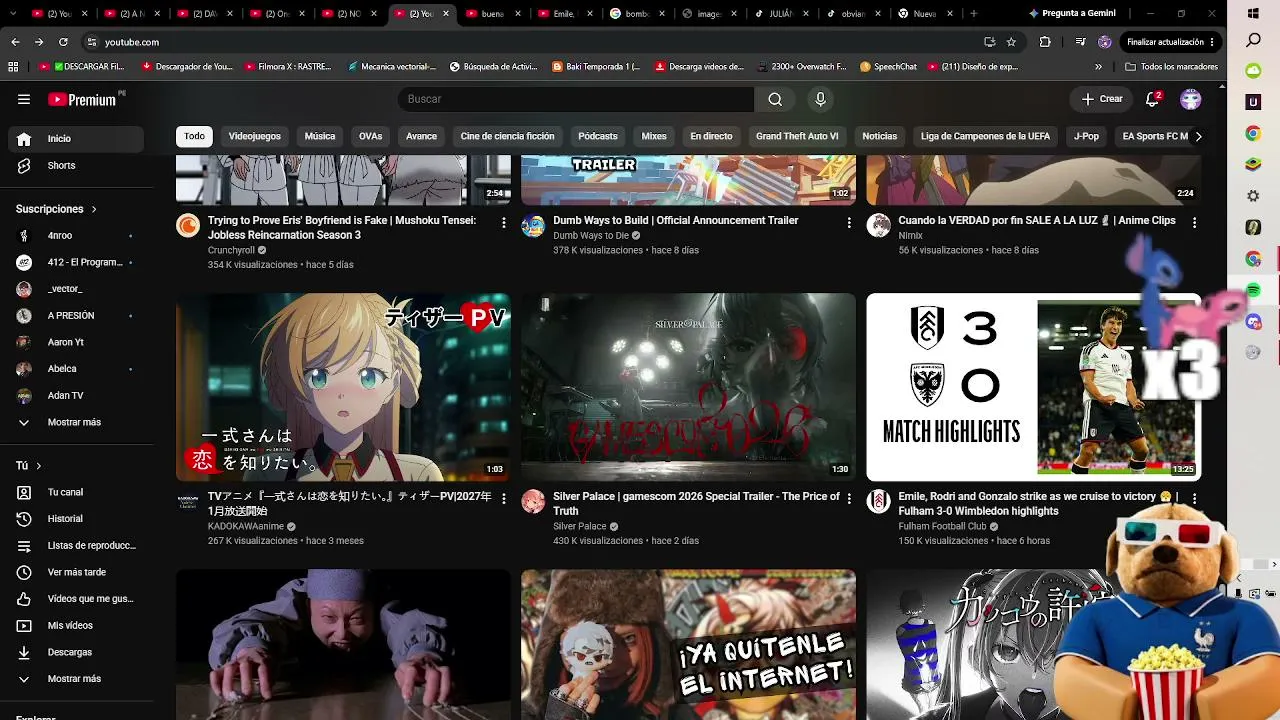Viewport: 1280px width, 720px height.
Task: Open the YouTube account avatar menu
Action: coord(1190,99)
